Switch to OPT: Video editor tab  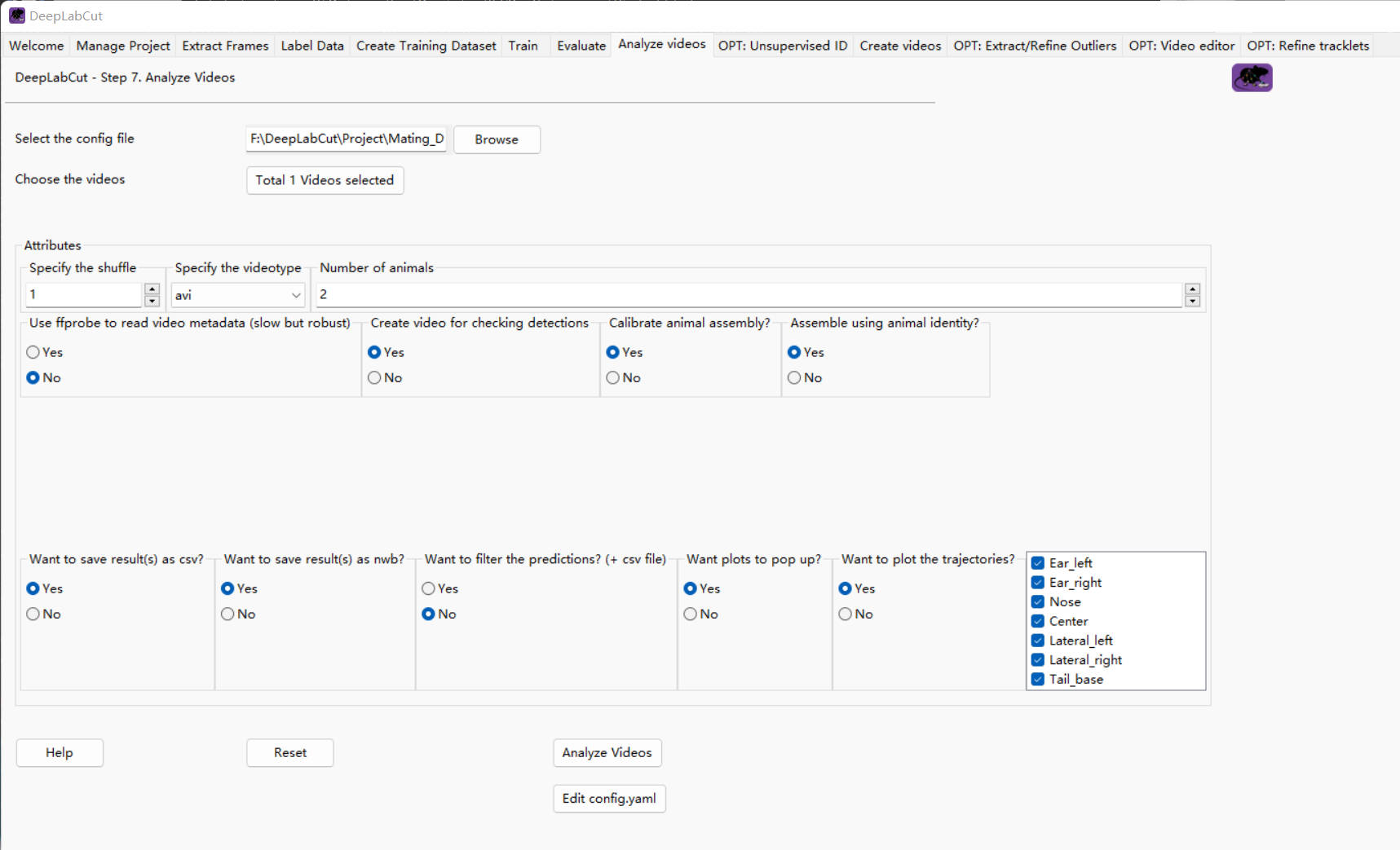[1181, 46]
